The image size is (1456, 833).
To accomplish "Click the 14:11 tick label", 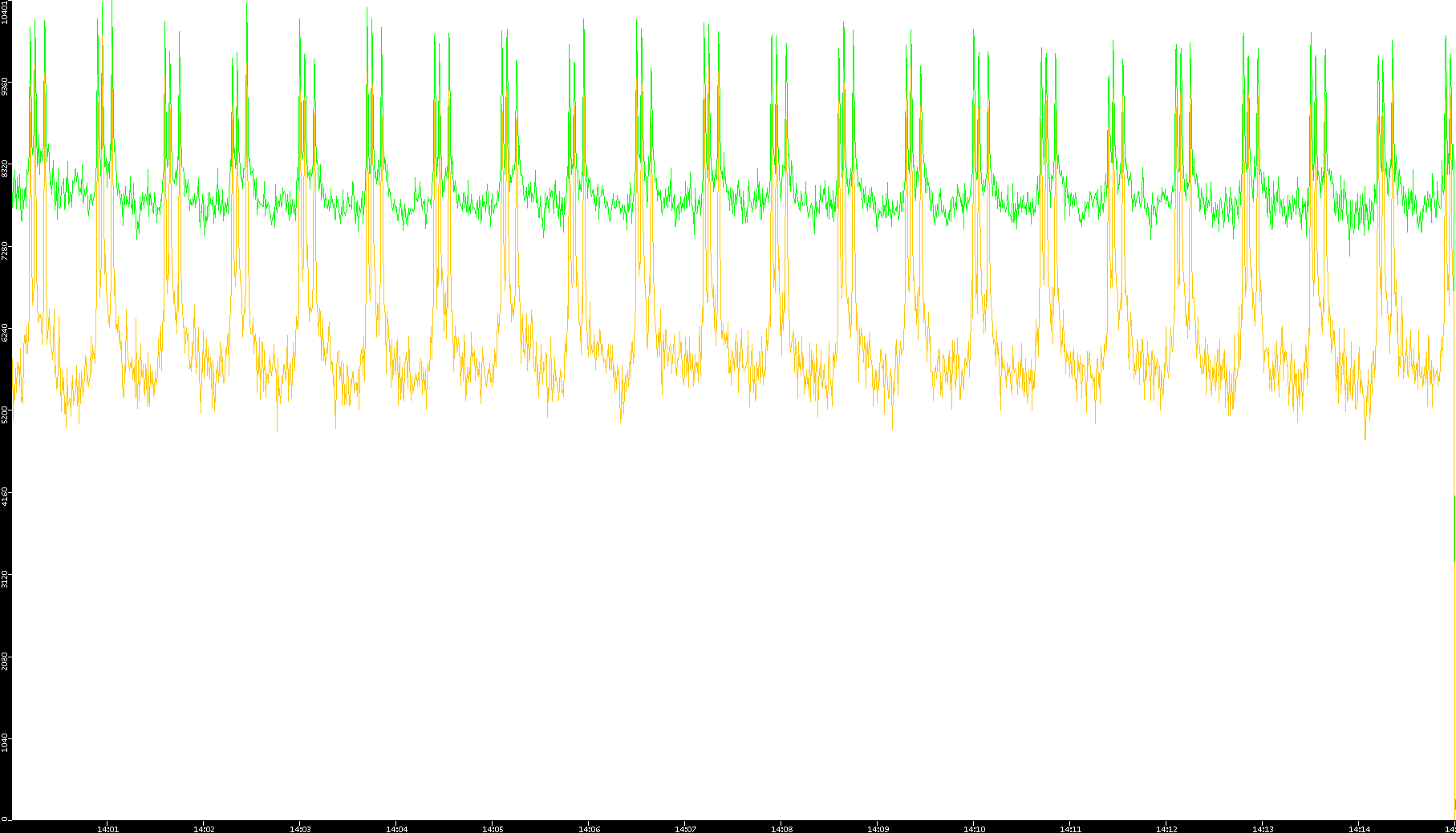I will coord(1070,828).
